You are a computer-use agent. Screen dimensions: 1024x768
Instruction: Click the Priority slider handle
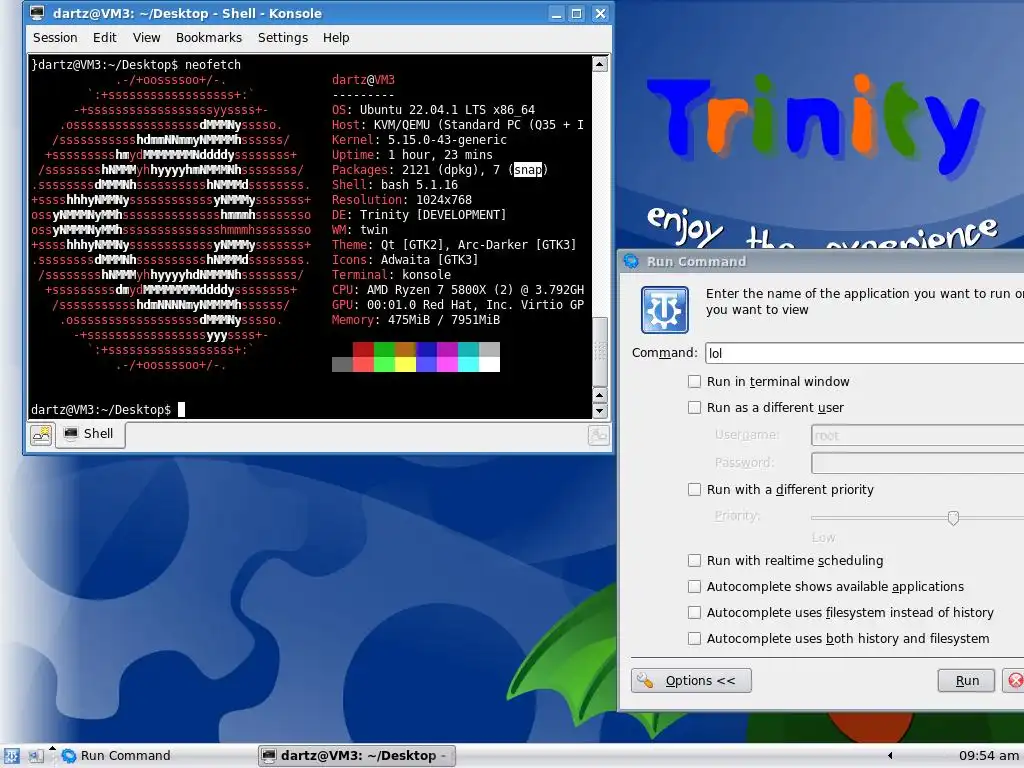(953, 518)
